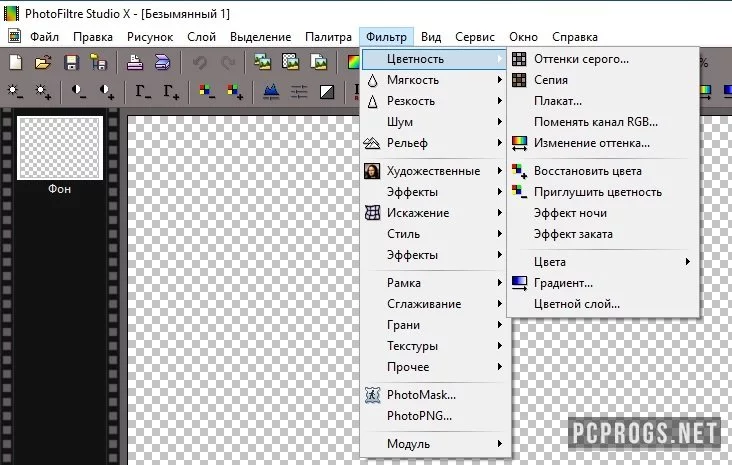Expand the Мягкость submenu arrow
This screenshot has width=732, height=465.
pyautogui.click(x=500, y=80)
